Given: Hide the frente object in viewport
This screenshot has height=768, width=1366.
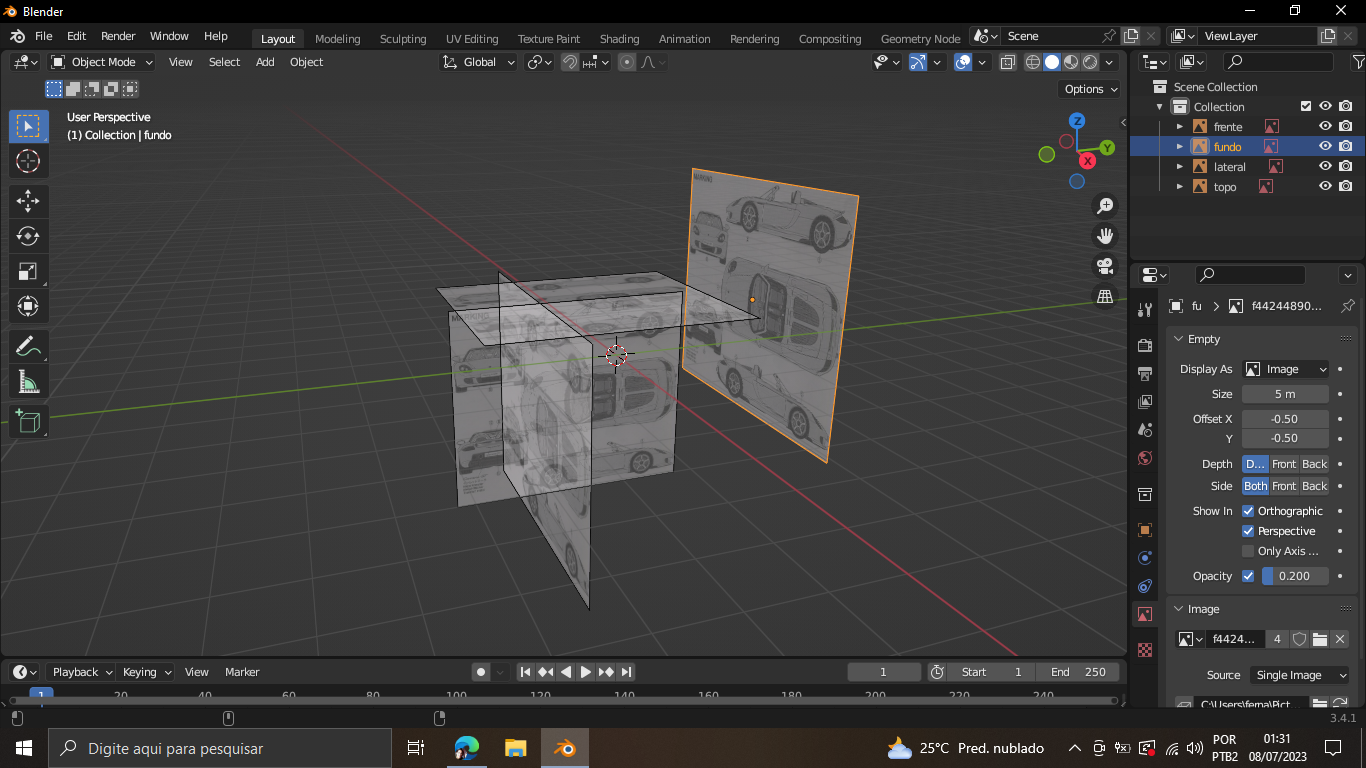Looking at the screenshot, I should point(1325,126).
